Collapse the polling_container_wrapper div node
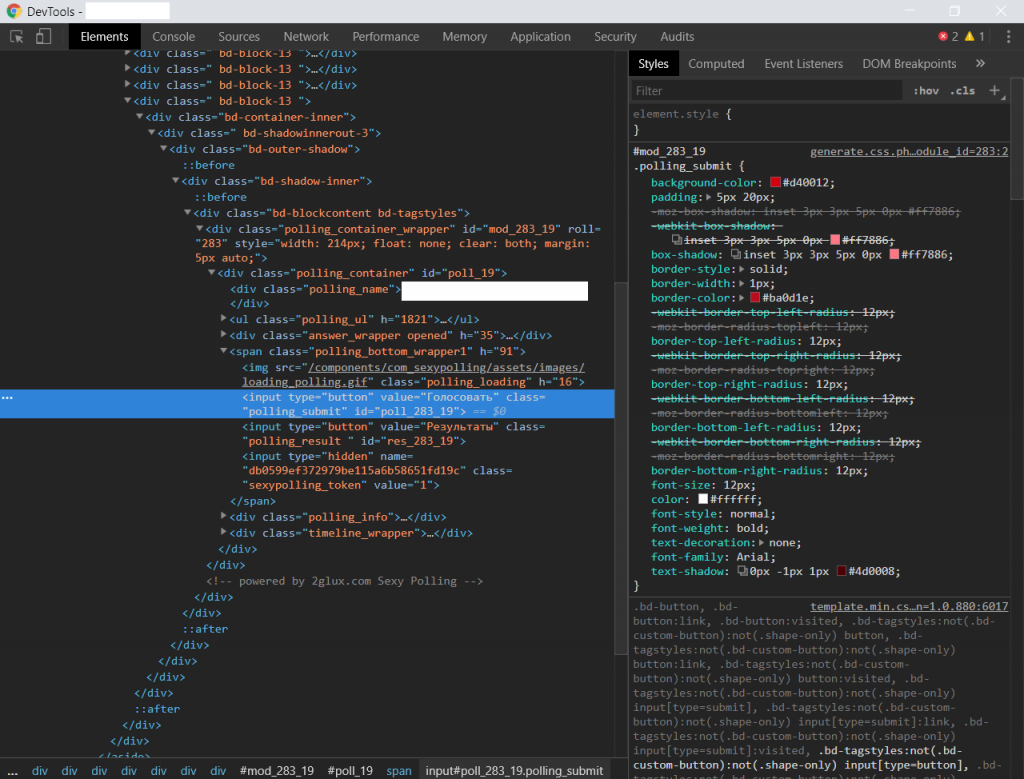Screen dimensions: 1024x779 coord(200,229)
